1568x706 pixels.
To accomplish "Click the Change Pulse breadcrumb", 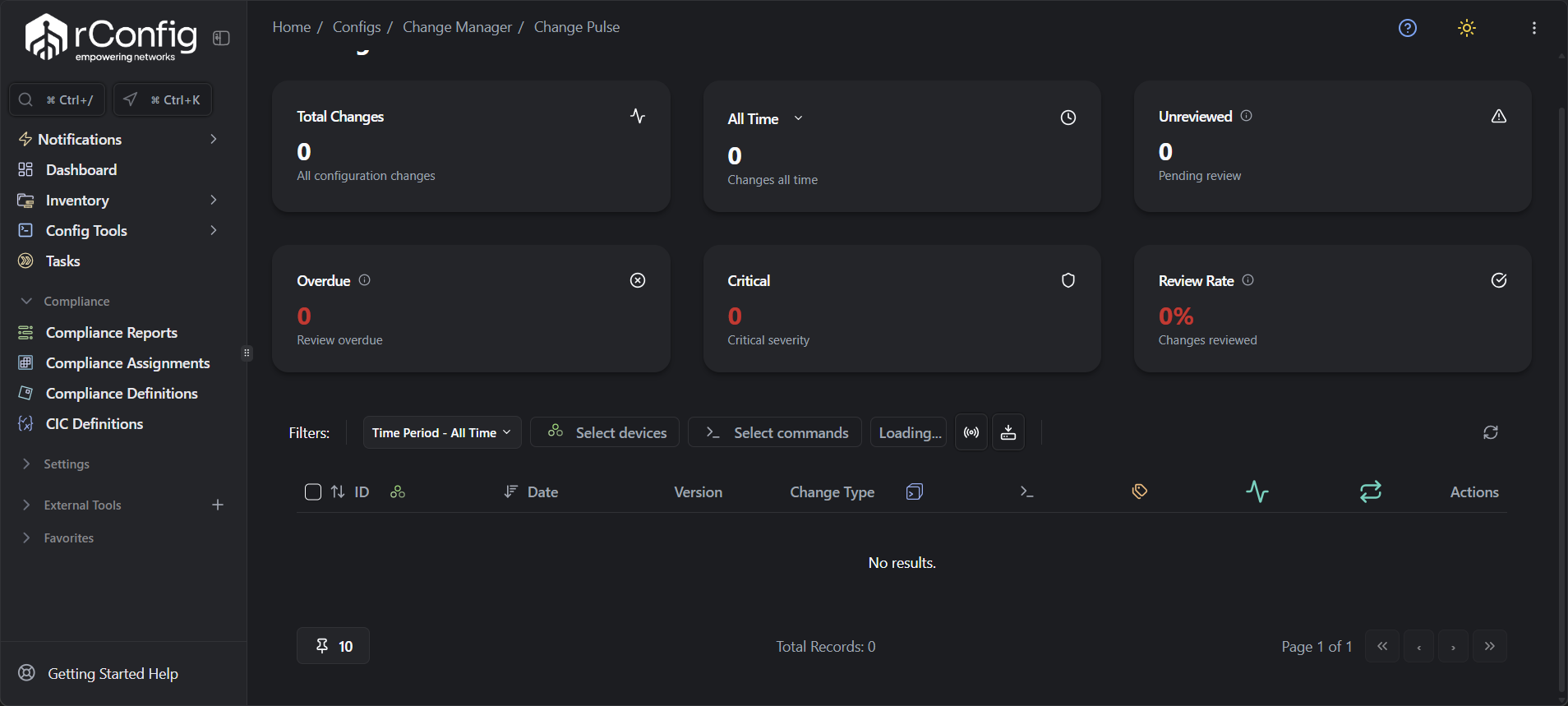I will point(577,27).
